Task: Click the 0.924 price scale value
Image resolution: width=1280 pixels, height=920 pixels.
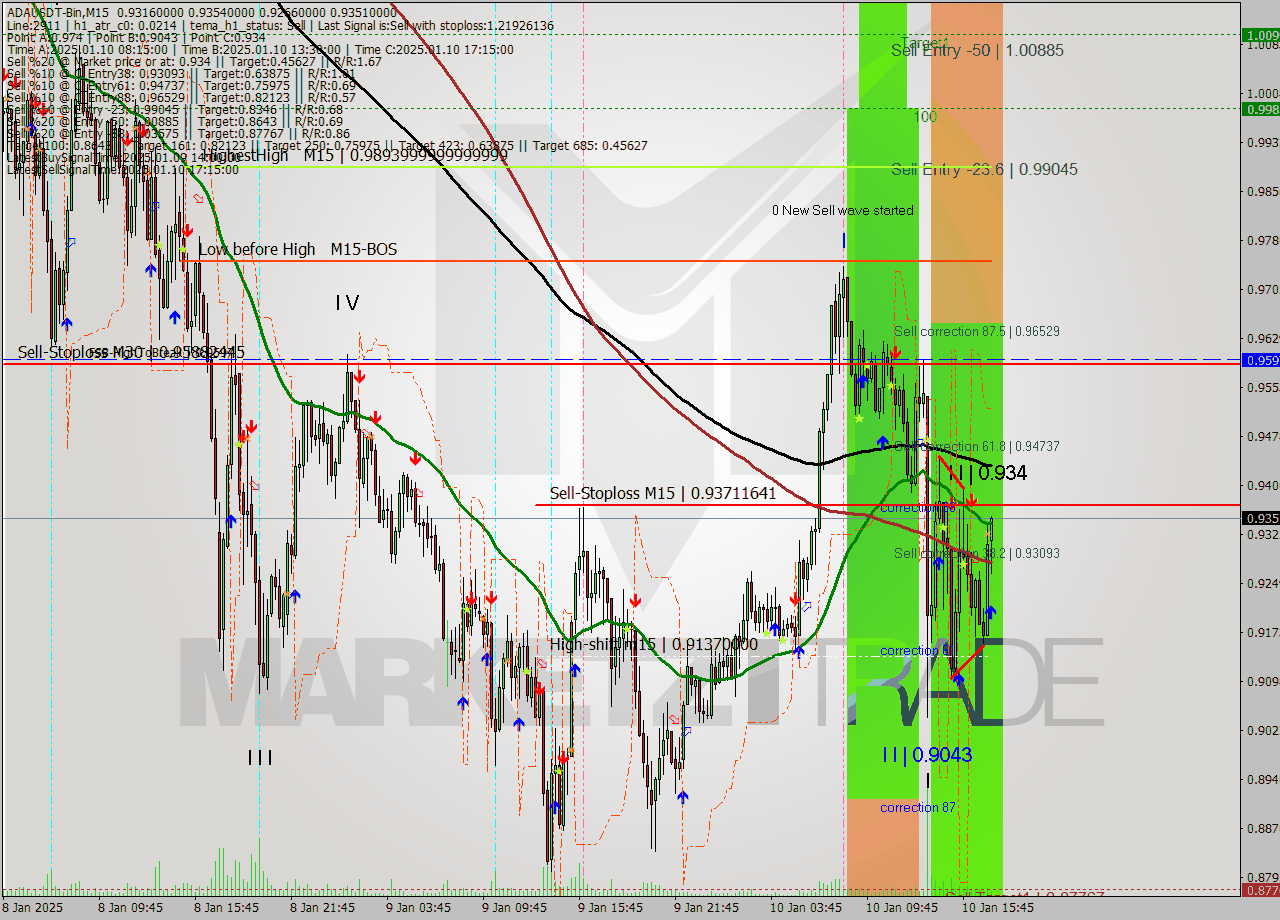Action: click(1263, 583)
